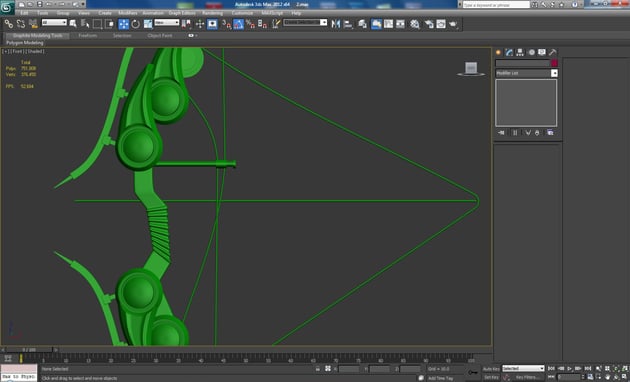Screen dimensions: 630x382
Task: Toggle Percent Snap
Action: click(250, 24)
